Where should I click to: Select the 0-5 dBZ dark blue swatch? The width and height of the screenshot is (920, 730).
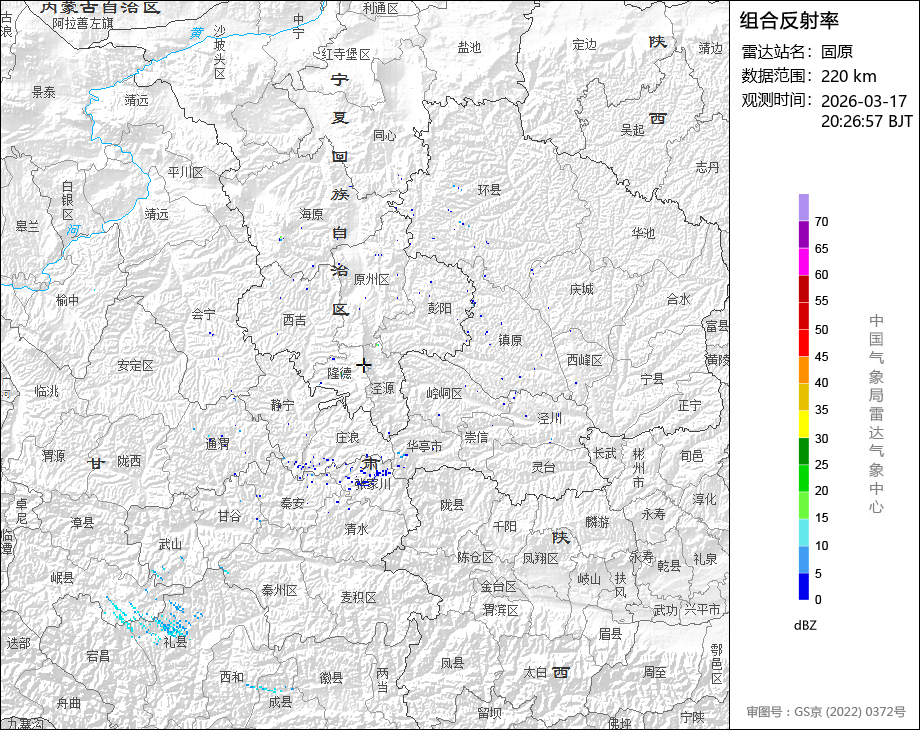coord(804,586)
